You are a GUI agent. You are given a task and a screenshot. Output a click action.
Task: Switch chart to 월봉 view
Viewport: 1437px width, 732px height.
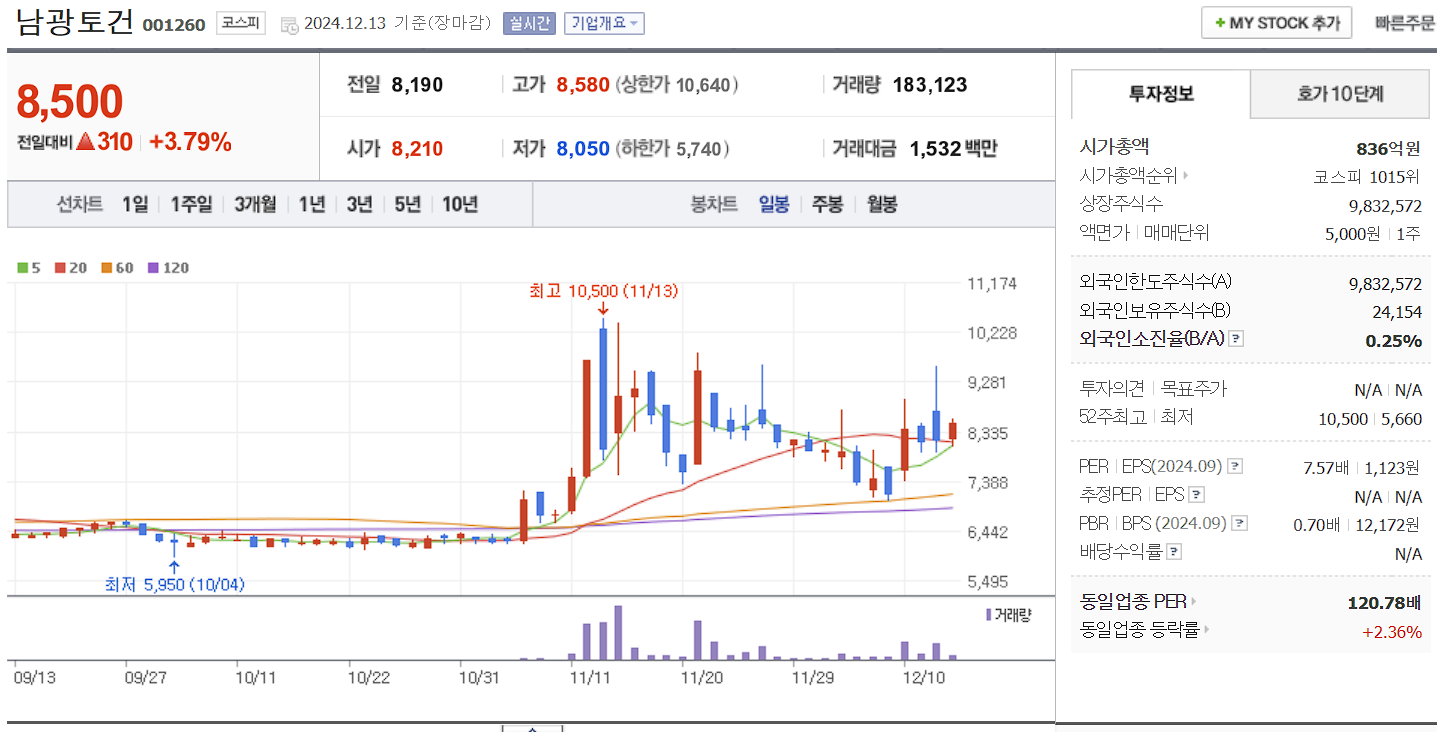(x=881, y=203)
